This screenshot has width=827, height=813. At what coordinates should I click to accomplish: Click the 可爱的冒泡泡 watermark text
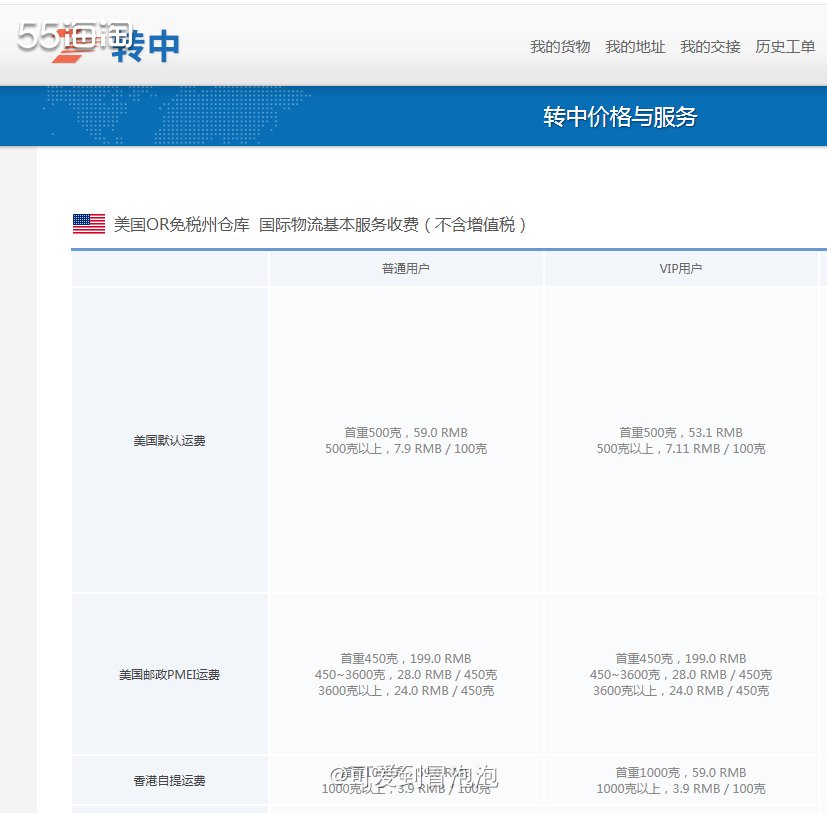coord(415,776)
